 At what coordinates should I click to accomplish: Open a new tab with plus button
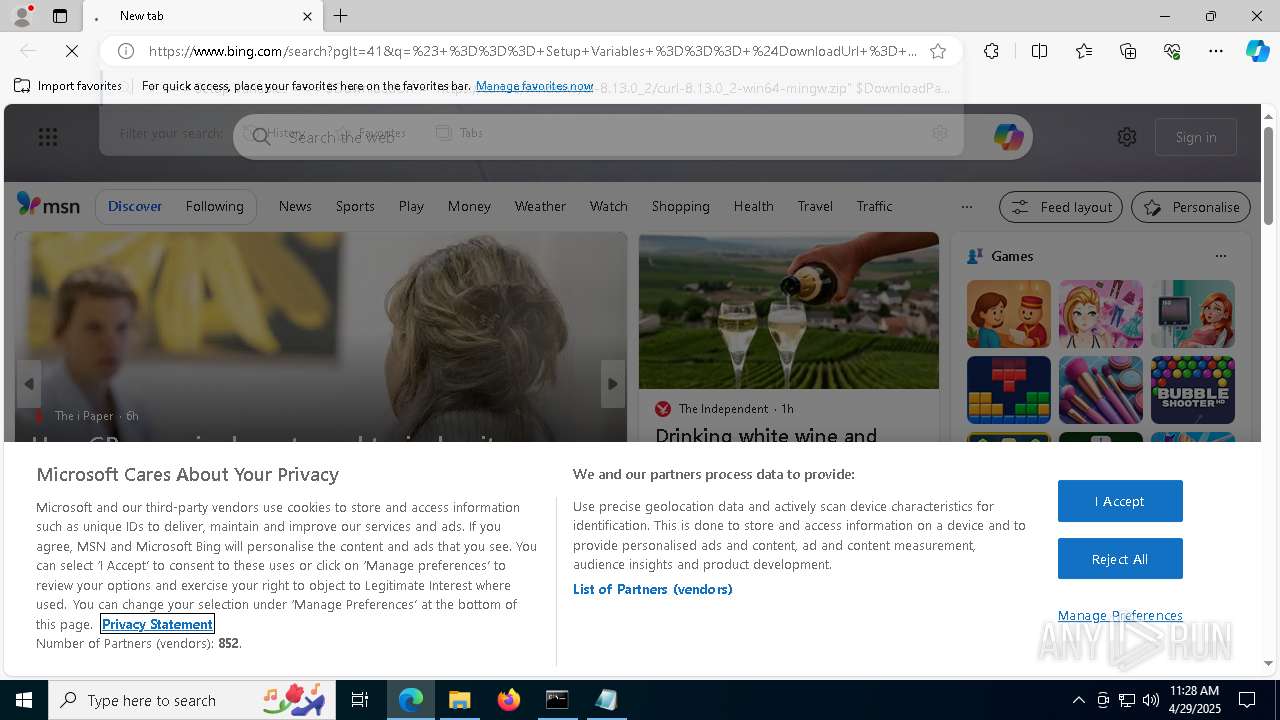[340, 16]
